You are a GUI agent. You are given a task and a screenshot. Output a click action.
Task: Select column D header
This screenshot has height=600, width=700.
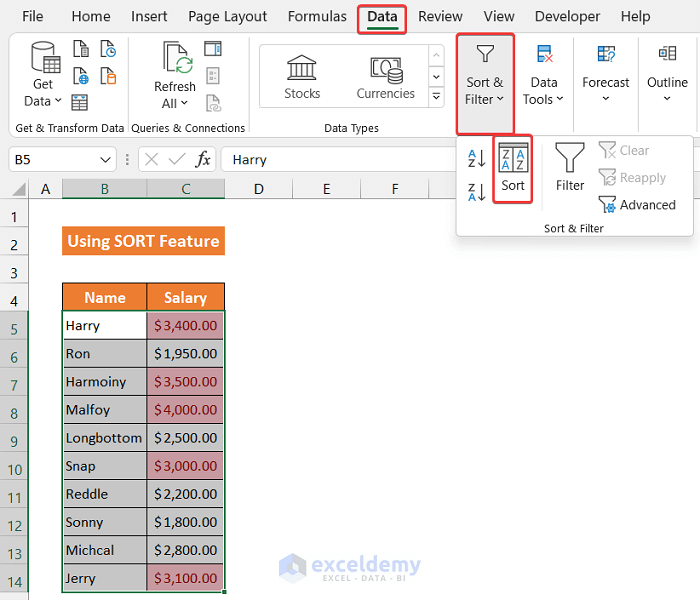pos(259,189)
